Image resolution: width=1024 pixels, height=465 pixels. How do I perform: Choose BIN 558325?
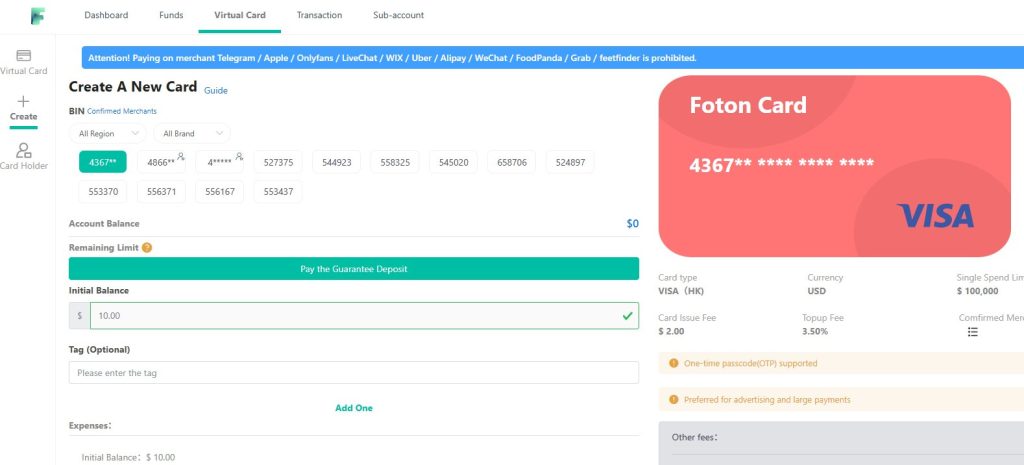click(395, 162)
